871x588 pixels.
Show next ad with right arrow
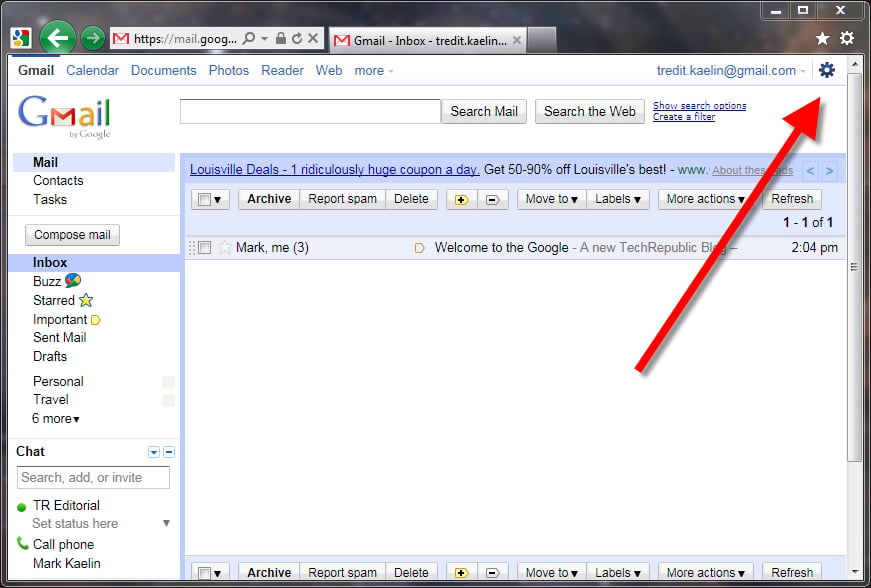click(829, 170)
